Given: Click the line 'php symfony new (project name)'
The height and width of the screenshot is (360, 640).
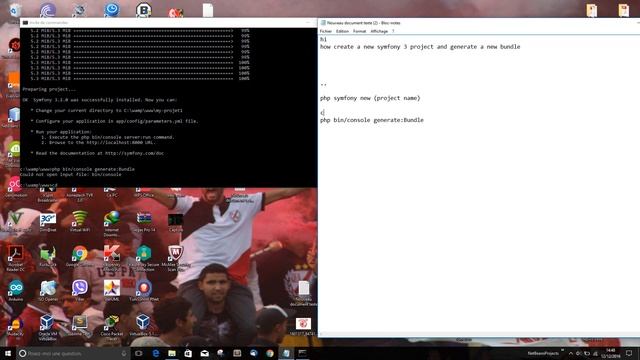Looking at the screenshot, I should pyautogui.click(x=370, y=98).
